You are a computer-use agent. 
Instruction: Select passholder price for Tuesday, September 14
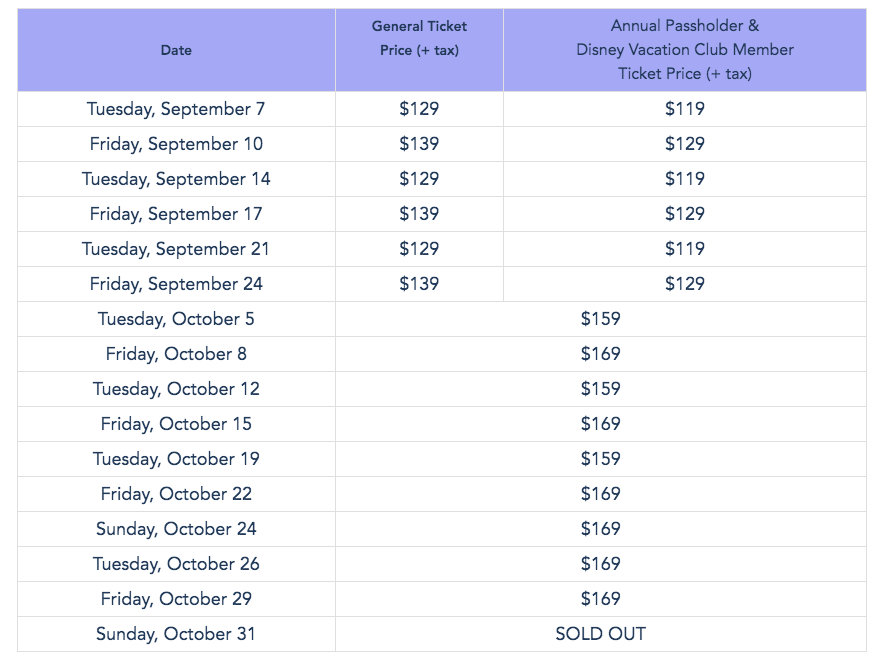click(x=684, y=179)
